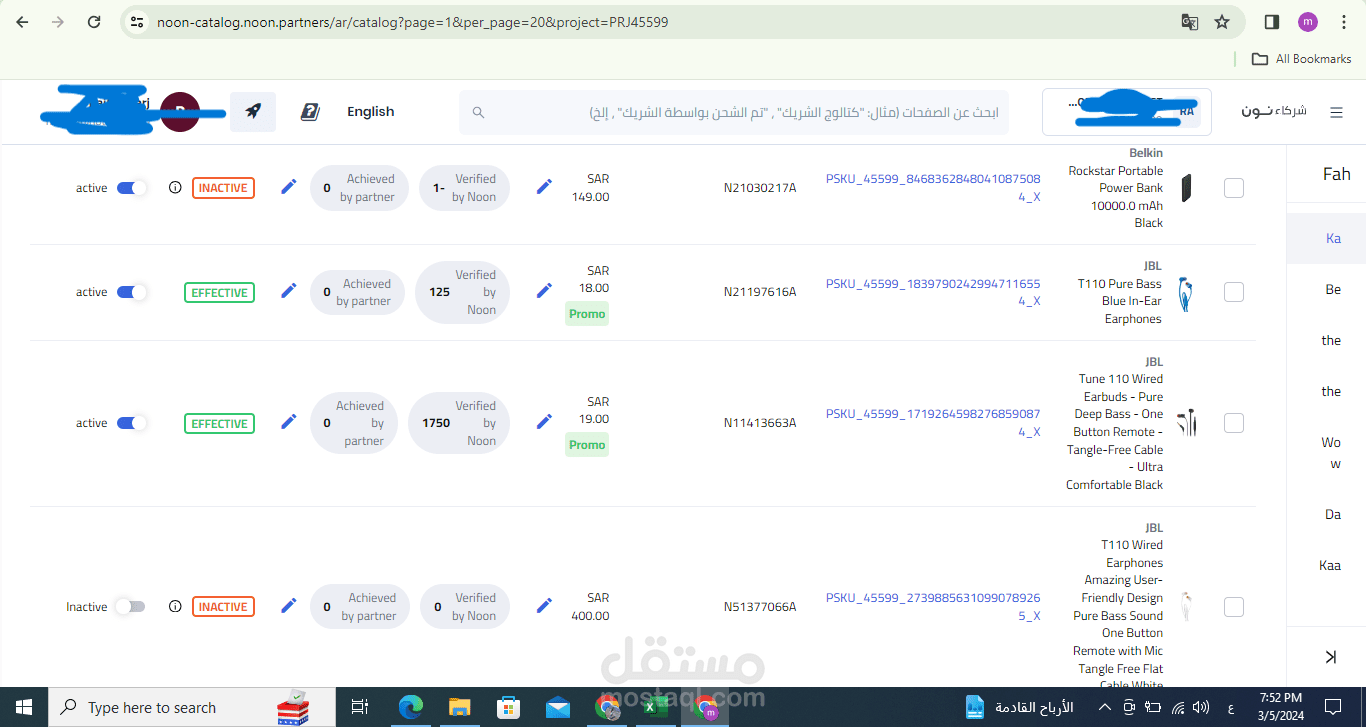Select the Be item in the sidebar
1366x727 pixels.
[x=1333, y=289]
